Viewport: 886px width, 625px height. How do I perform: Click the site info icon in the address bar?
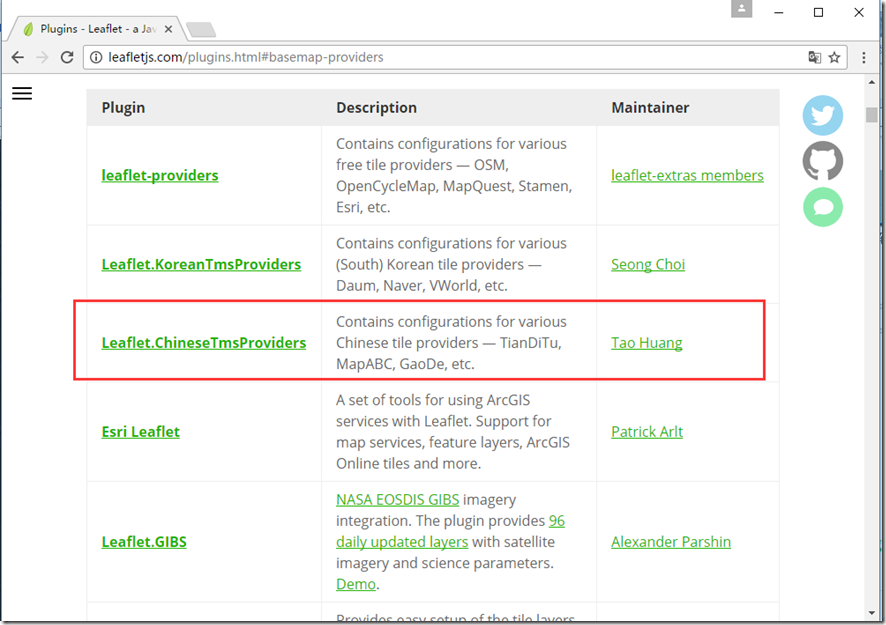coord(96,57)
